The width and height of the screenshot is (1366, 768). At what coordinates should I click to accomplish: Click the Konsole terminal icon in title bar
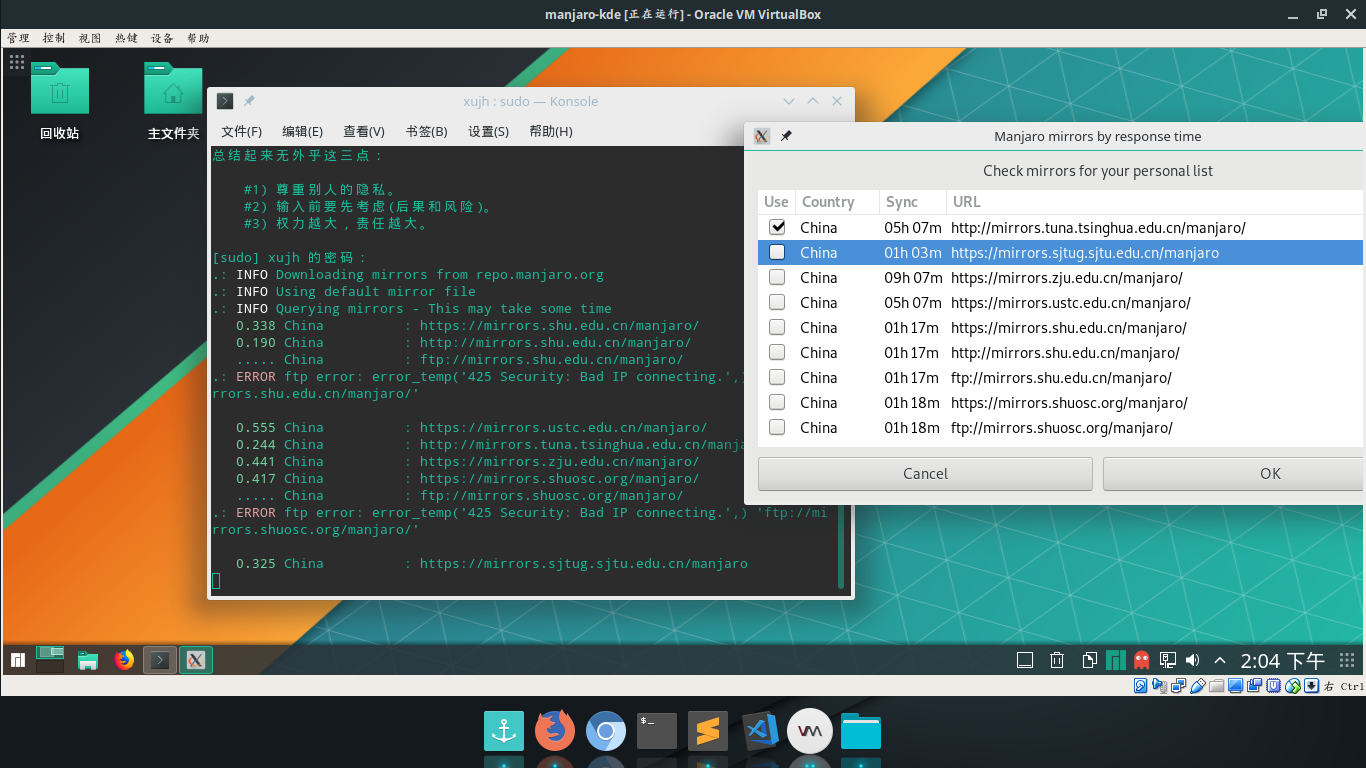(x=225, y=101)
